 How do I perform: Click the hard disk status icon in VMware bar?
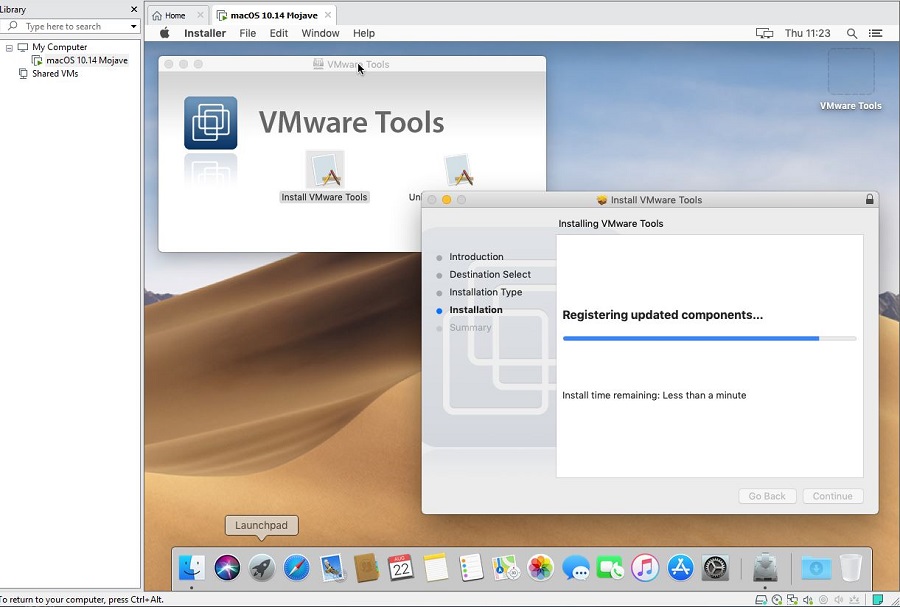761,600
